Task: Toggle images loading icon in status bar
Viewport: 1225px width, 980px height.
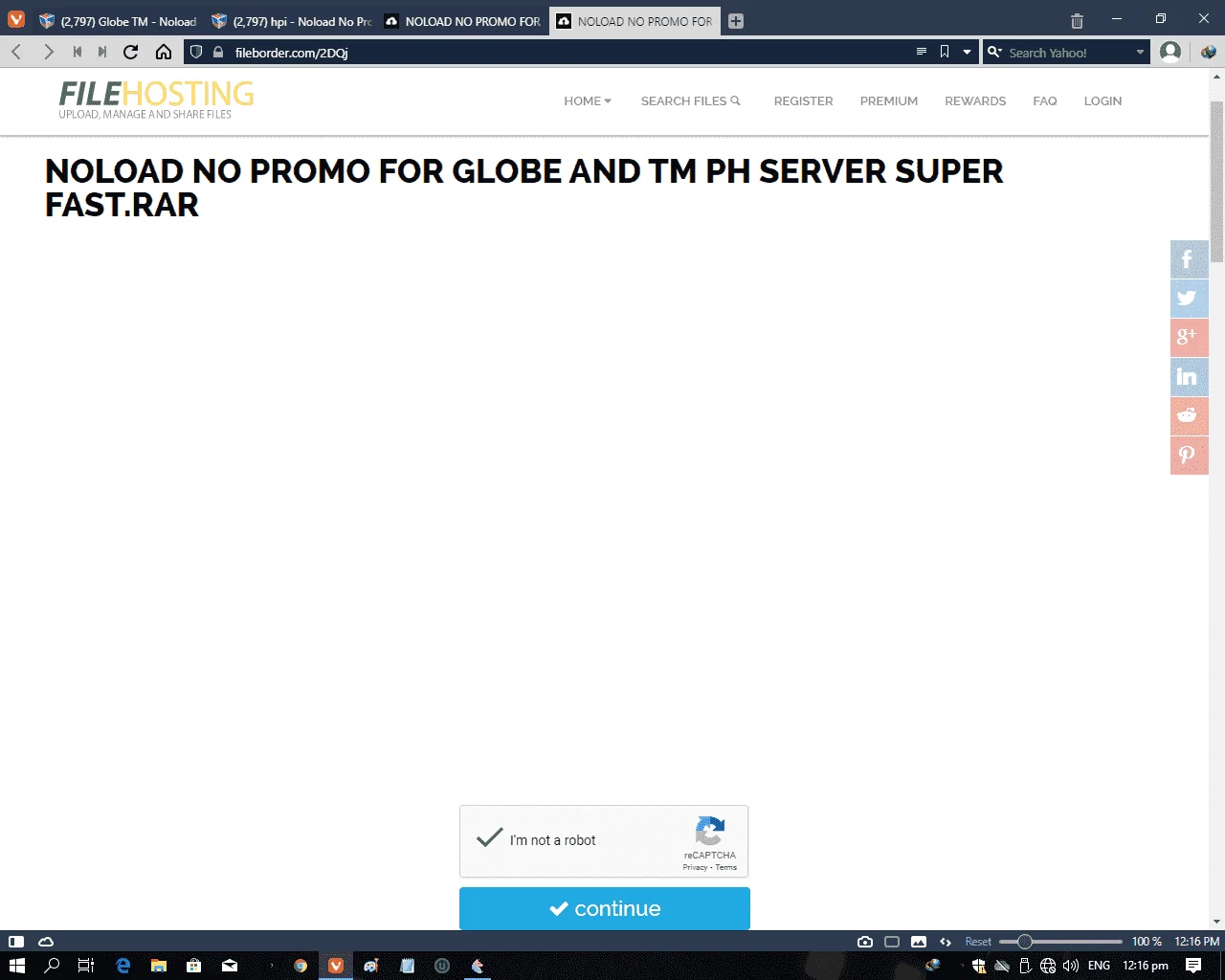Action: tap(919, 942)
